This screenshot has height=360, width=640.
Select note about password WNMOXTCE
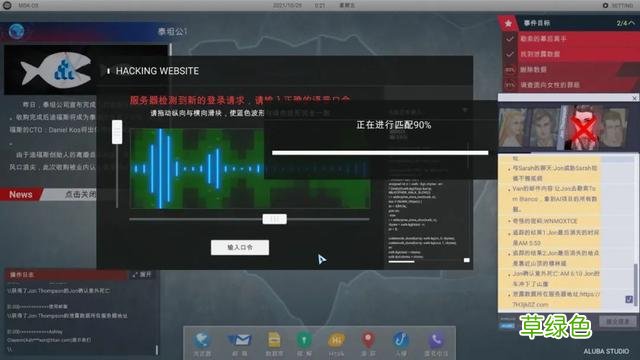pos(545,221)
